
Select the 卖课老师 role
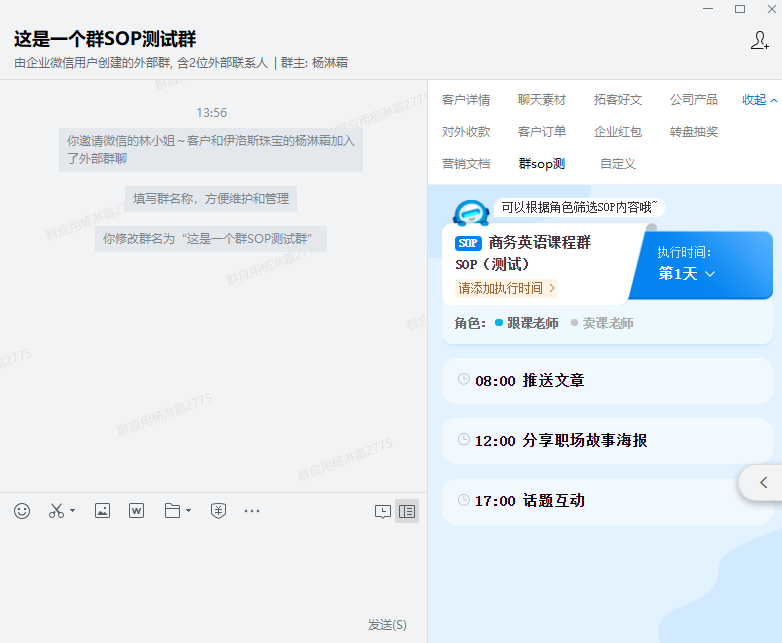point(607,323)
